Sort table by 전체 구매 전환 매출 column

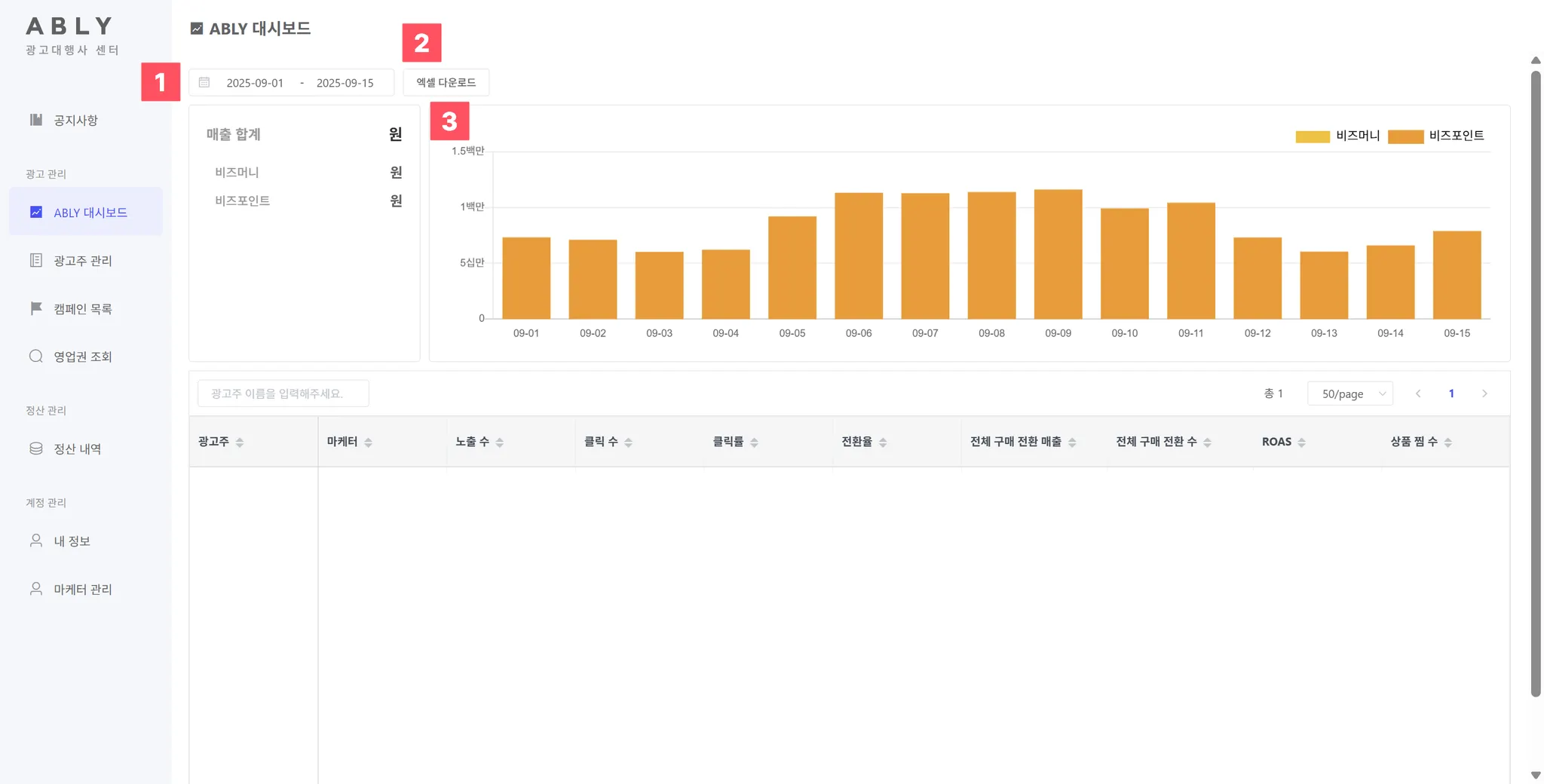[x=1072, y=443]
